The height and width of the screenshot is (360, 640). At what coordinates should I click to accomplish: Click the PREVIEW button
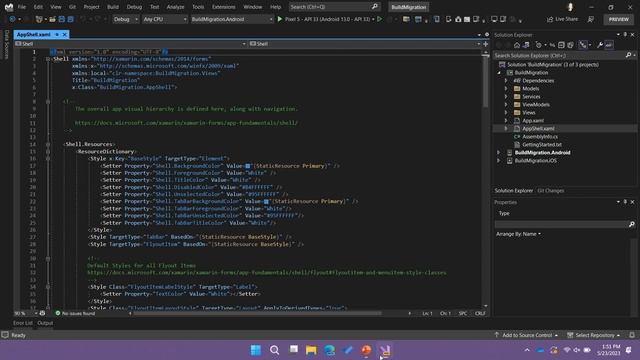[x=618, y=19]
